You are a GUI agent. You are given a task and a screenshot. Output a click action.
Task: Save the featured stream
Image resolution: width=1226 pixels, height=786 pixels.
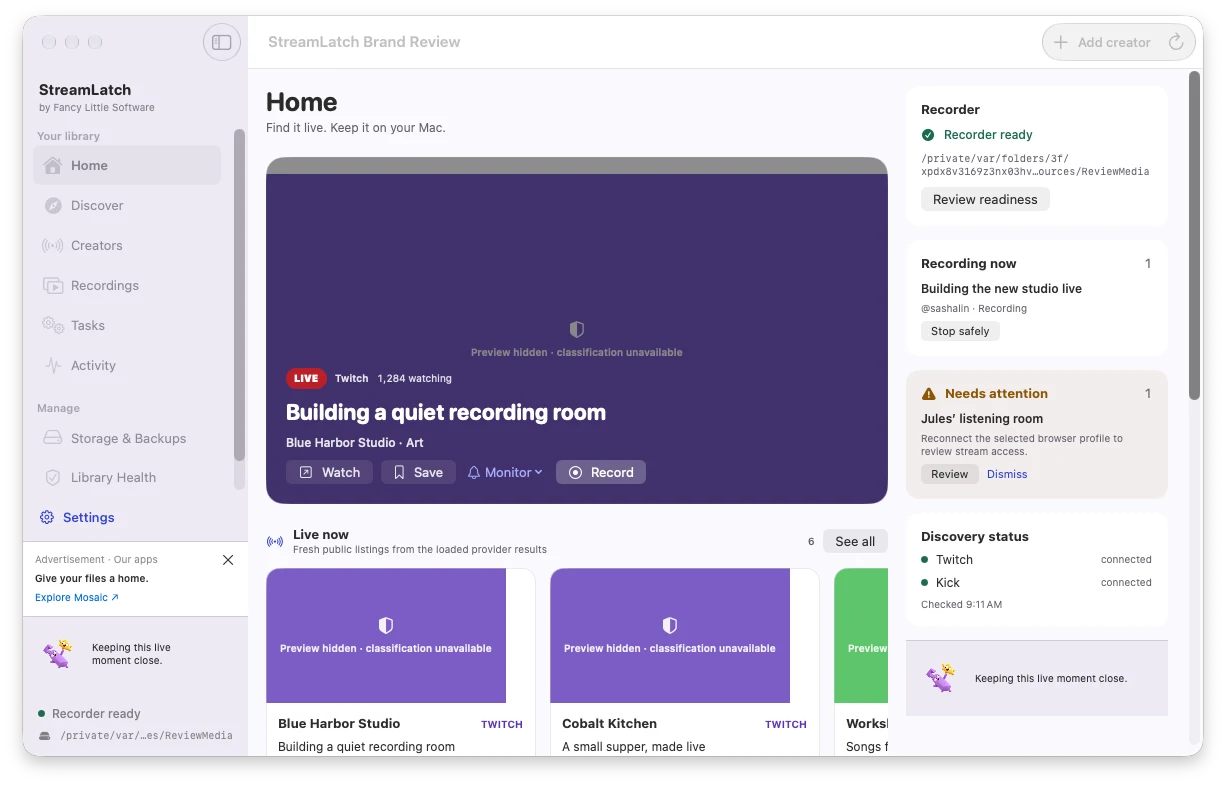click(x=418, y=472)
